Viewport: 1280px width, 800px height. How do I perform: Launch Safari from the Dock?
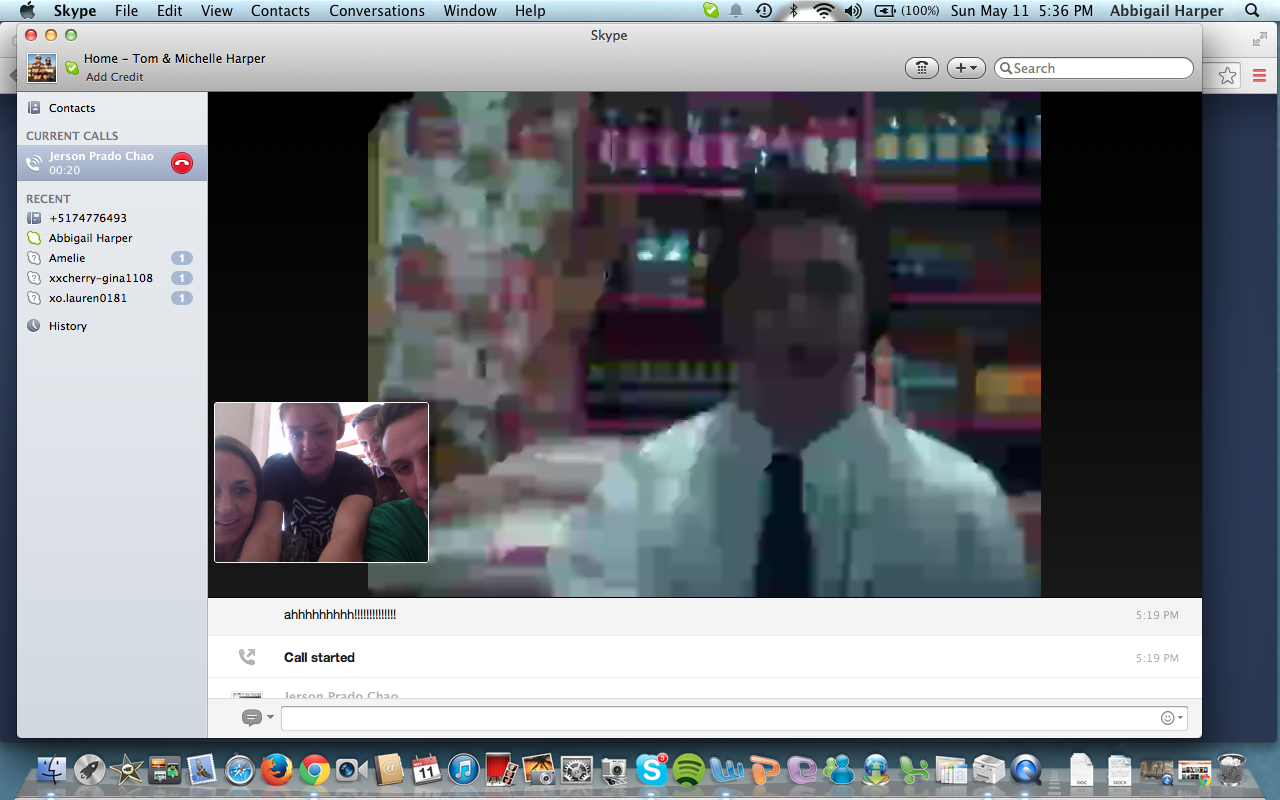(x=240, y=769)
